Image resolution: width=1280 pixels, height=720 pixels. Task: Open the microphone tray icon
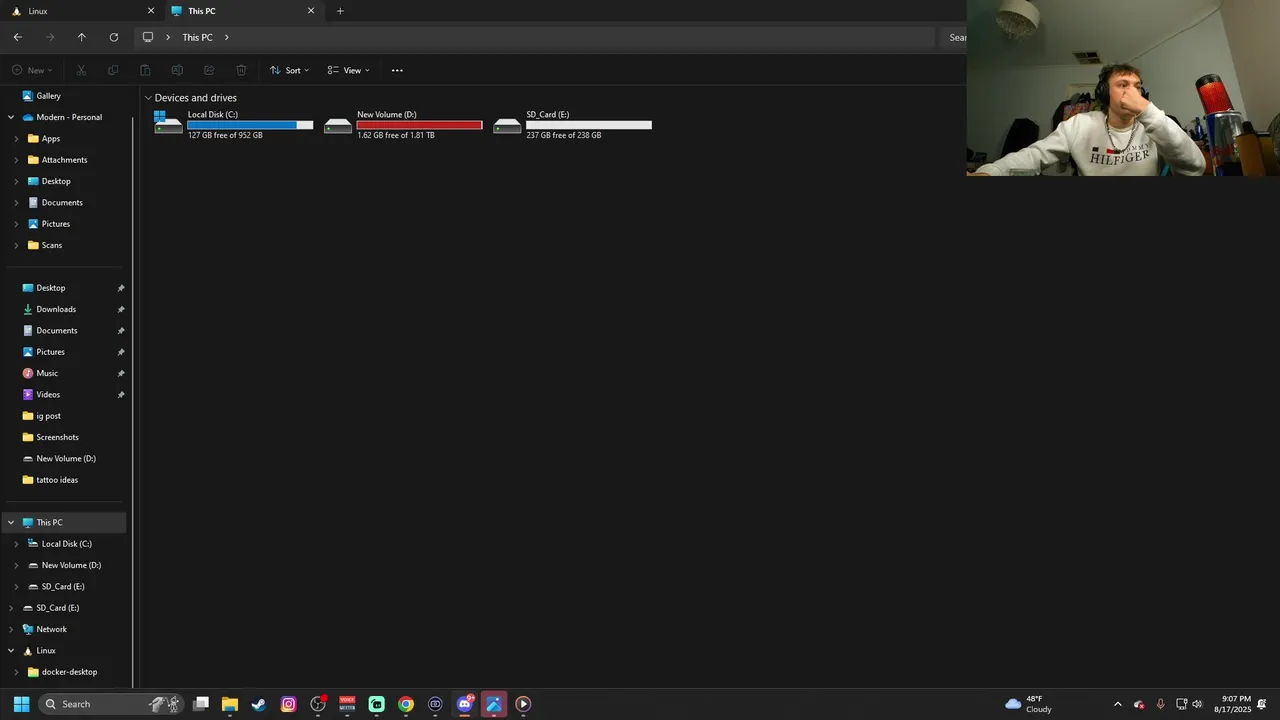[x=1160, y=704]
